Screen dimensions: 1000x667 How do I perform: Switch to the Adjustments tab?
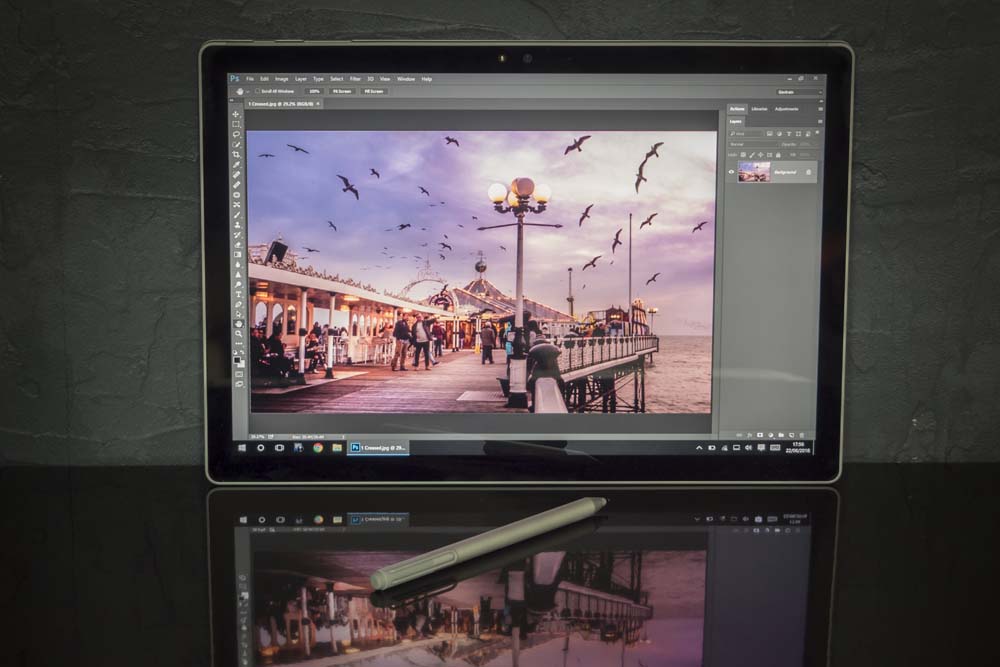[x=786, y=109]
